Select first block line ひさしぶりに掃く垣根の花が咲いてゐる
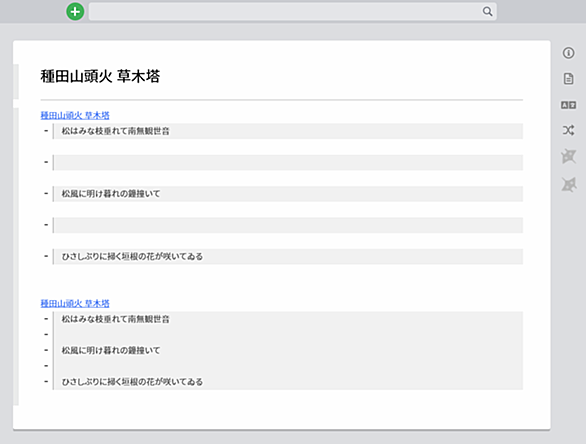 click(x=132, y=257)
